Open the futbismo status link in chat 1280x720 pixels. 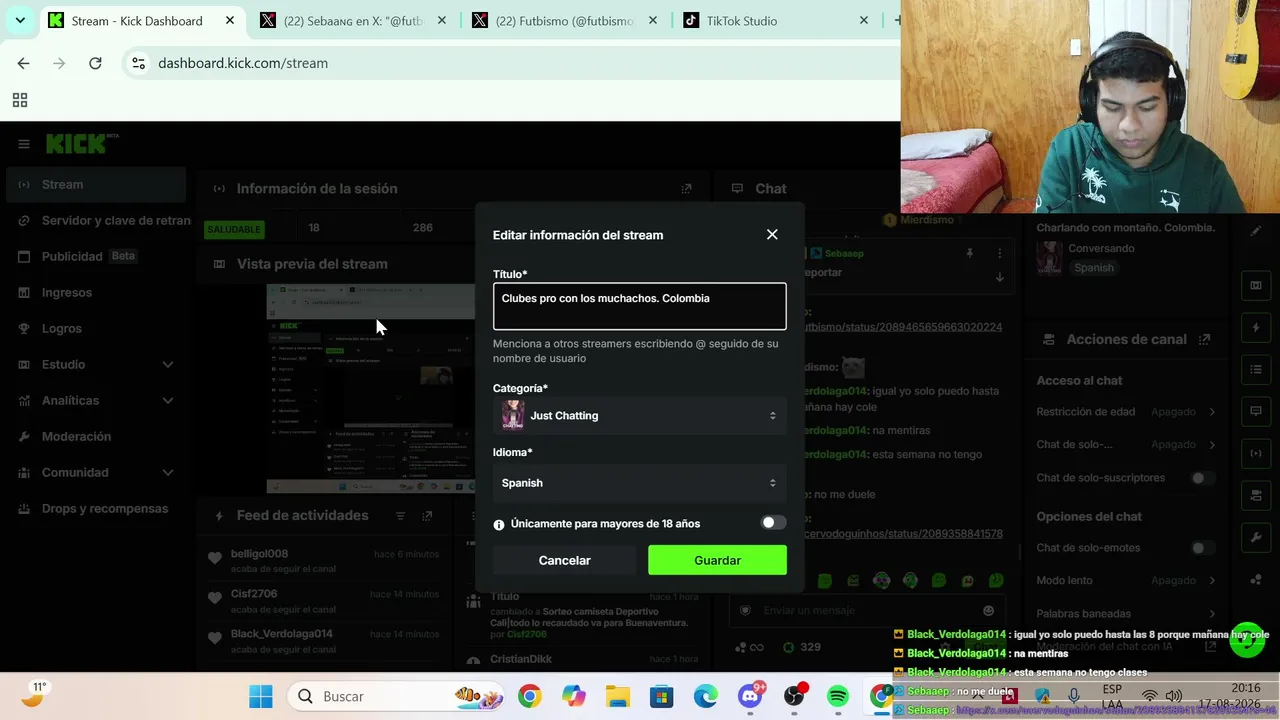coord(903,327)
